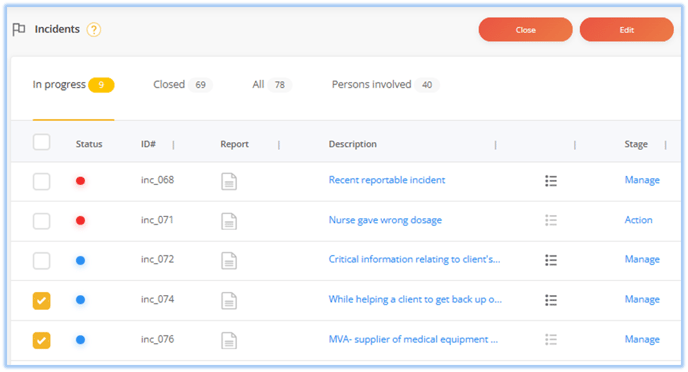The width and height of the screenshot is (688, 372).
Task: Click Manage stage link for inc_076
Action: click(642, 339)
